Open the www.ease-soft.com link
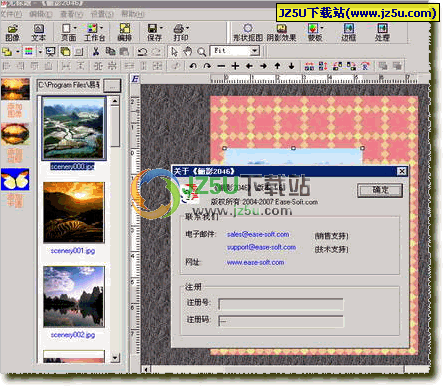This screenshot has height=386, width=443. coord(255,263)
